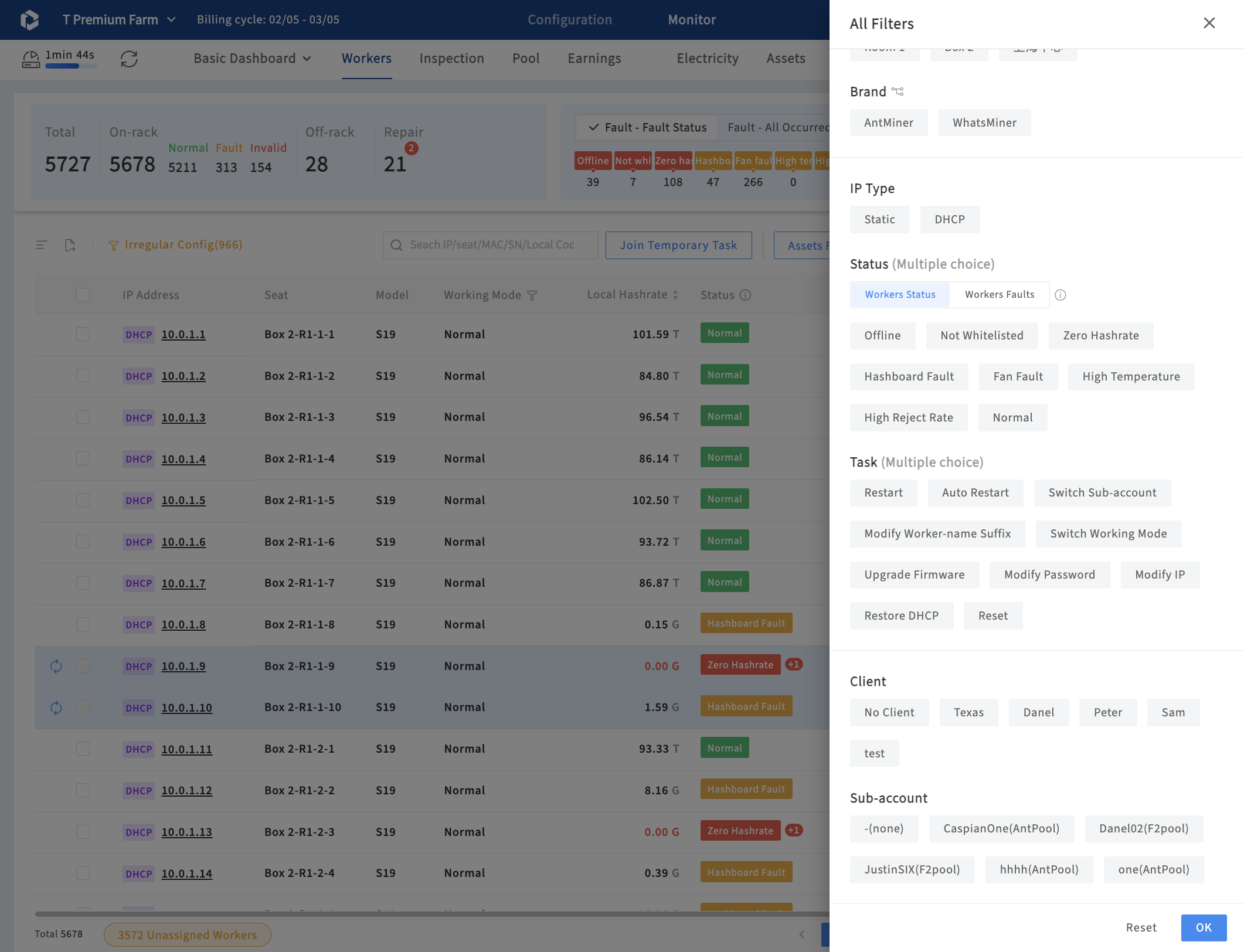The height and width of the screenshot is (952, 1244).
Task: Sort by Local Hashrate arrows
Action: point(675,295)
